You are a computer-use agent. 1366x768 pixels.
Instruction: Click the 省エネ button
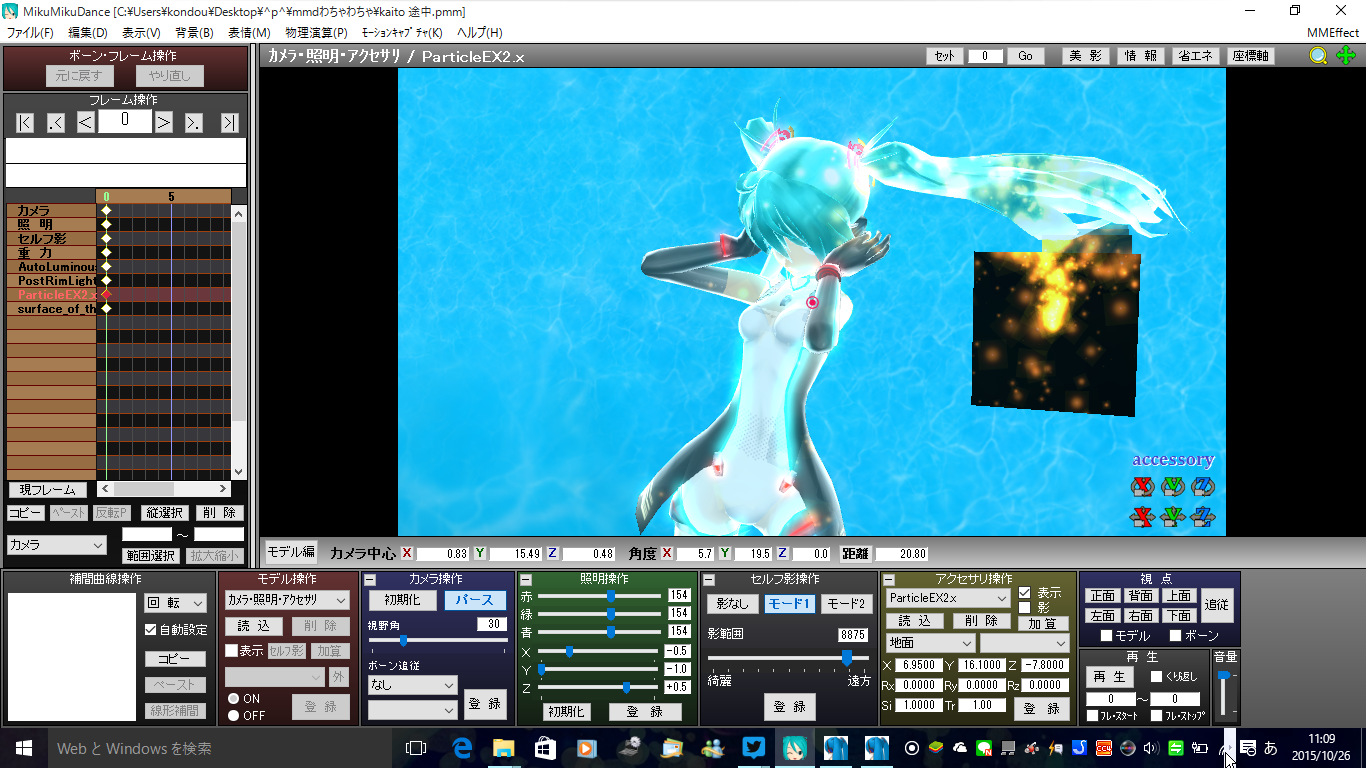(1195, 56)
